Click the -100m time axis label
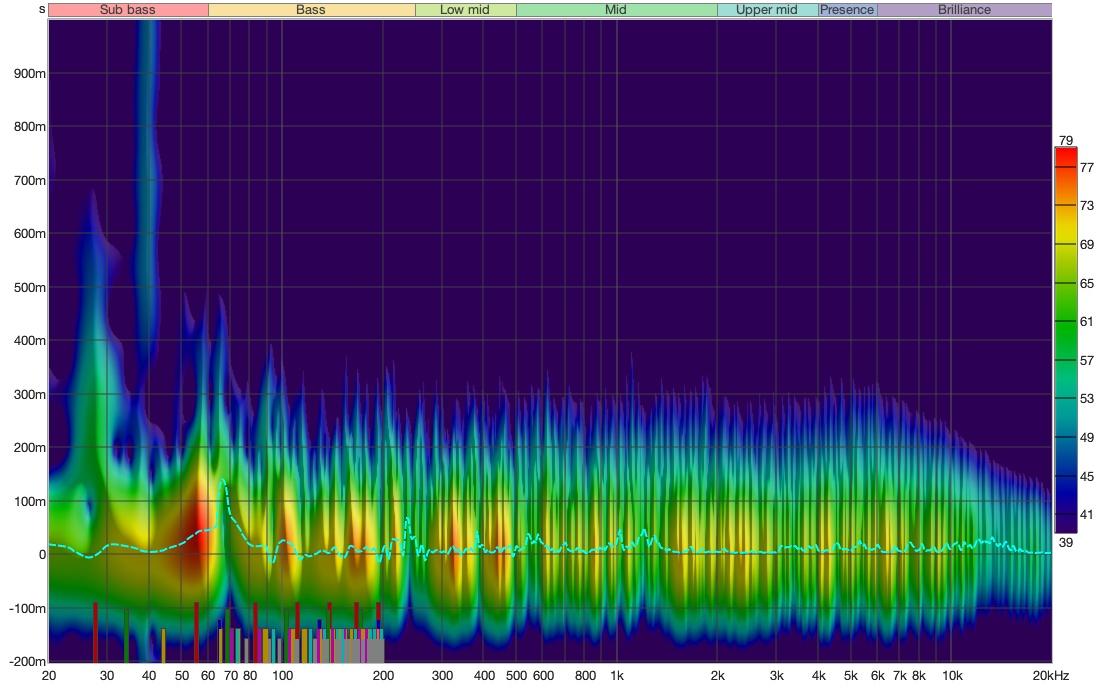The height and width of the screenshot is (689, 1118). click(28, 608)
